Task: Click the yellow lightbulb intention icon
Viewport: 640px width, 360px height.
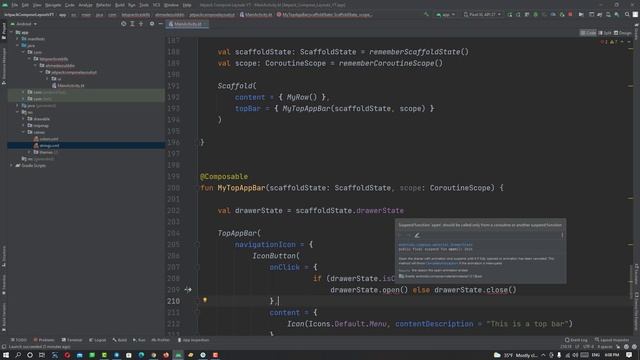Action: click(205, 300)
